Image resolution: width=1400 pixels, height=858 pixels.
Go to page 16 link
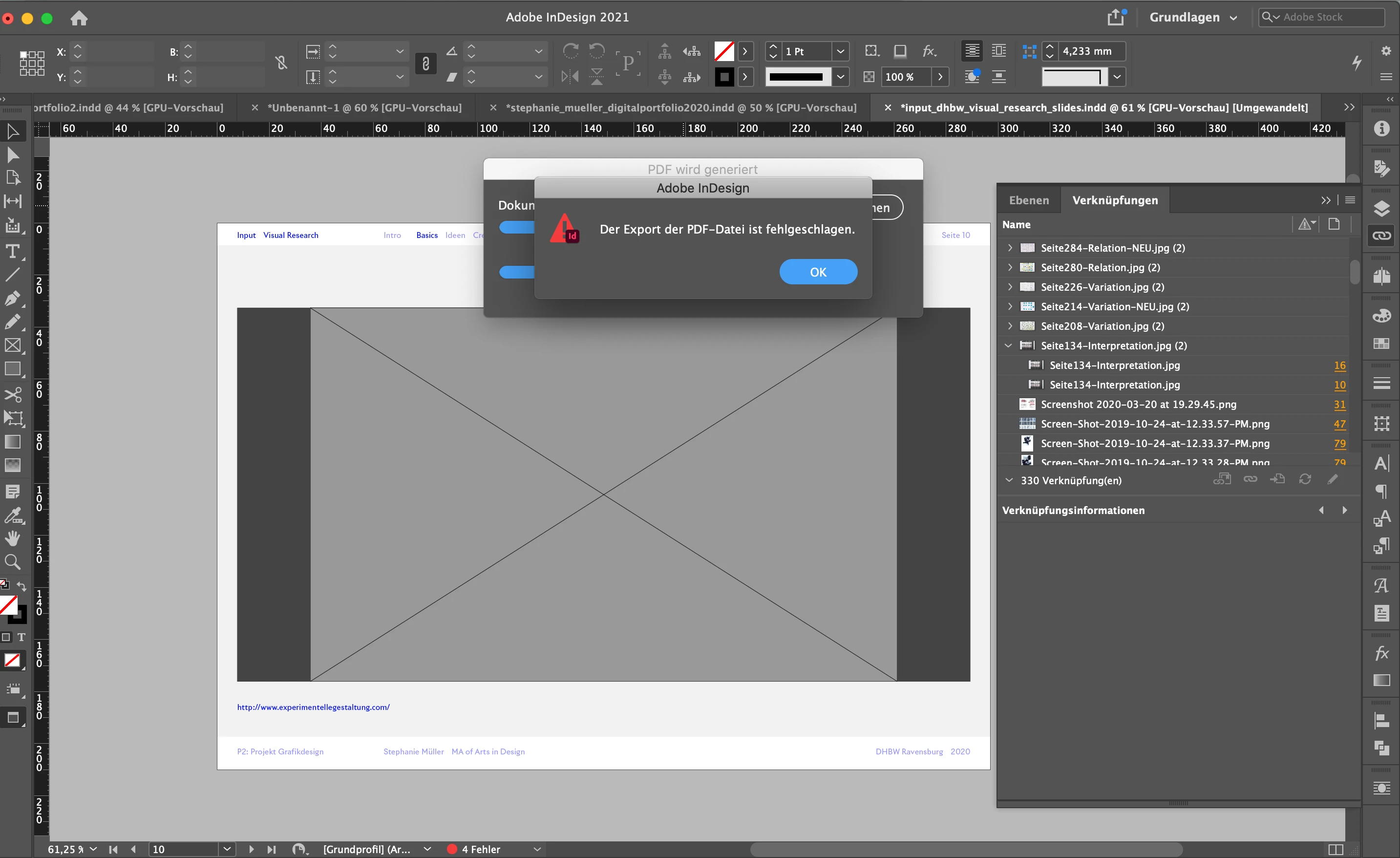[1339, 365]
